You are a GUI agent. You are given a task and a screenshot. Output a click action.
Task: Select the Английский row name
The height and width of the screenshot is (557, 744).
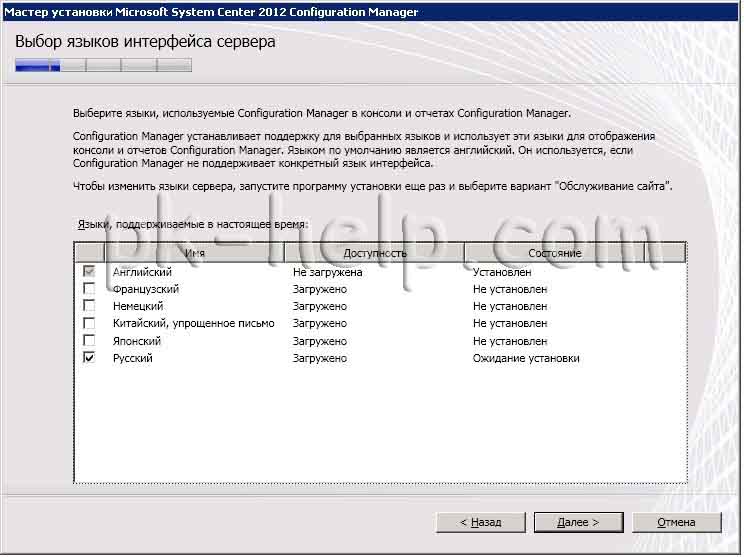tap(142, 272)
